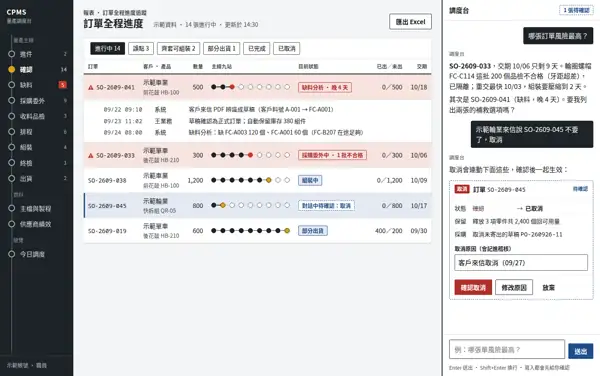This screenshot has height=376, width=600.
Task: Select the 齊套可組裝 2 filter tab
Action: tap(178, 49)
